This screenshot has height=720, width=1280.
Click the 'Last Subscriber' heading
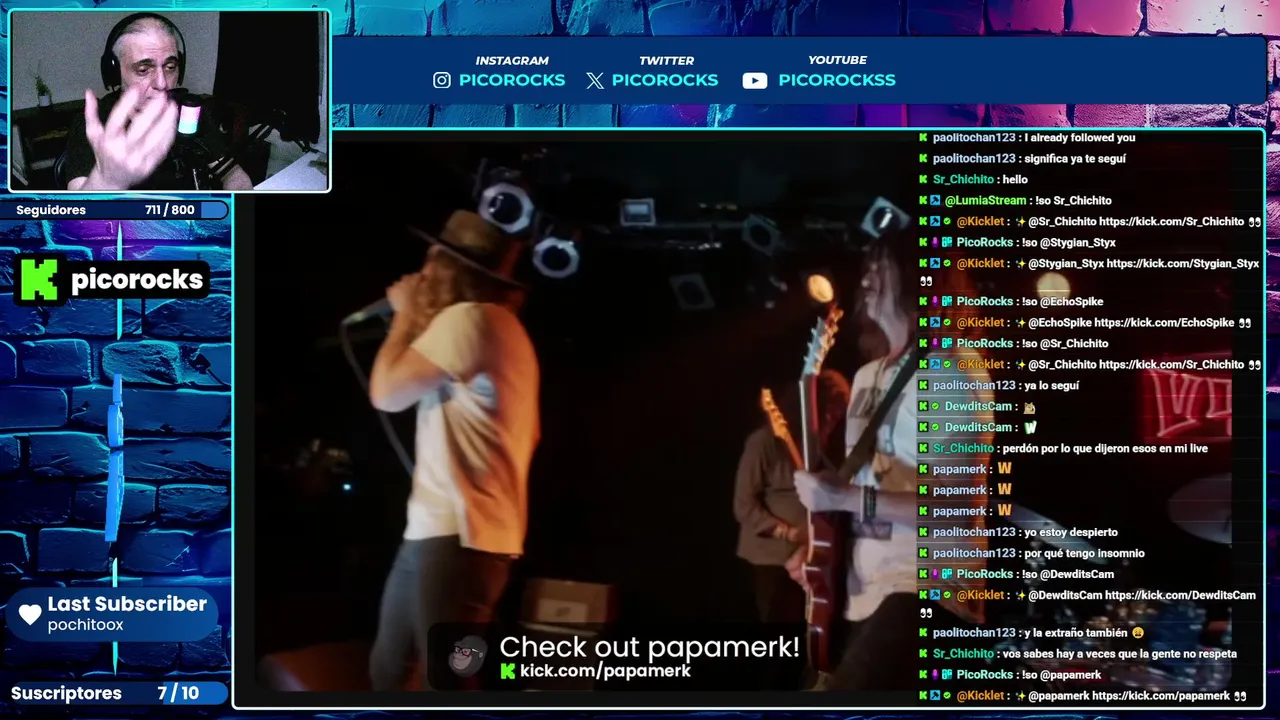(127, 604)
